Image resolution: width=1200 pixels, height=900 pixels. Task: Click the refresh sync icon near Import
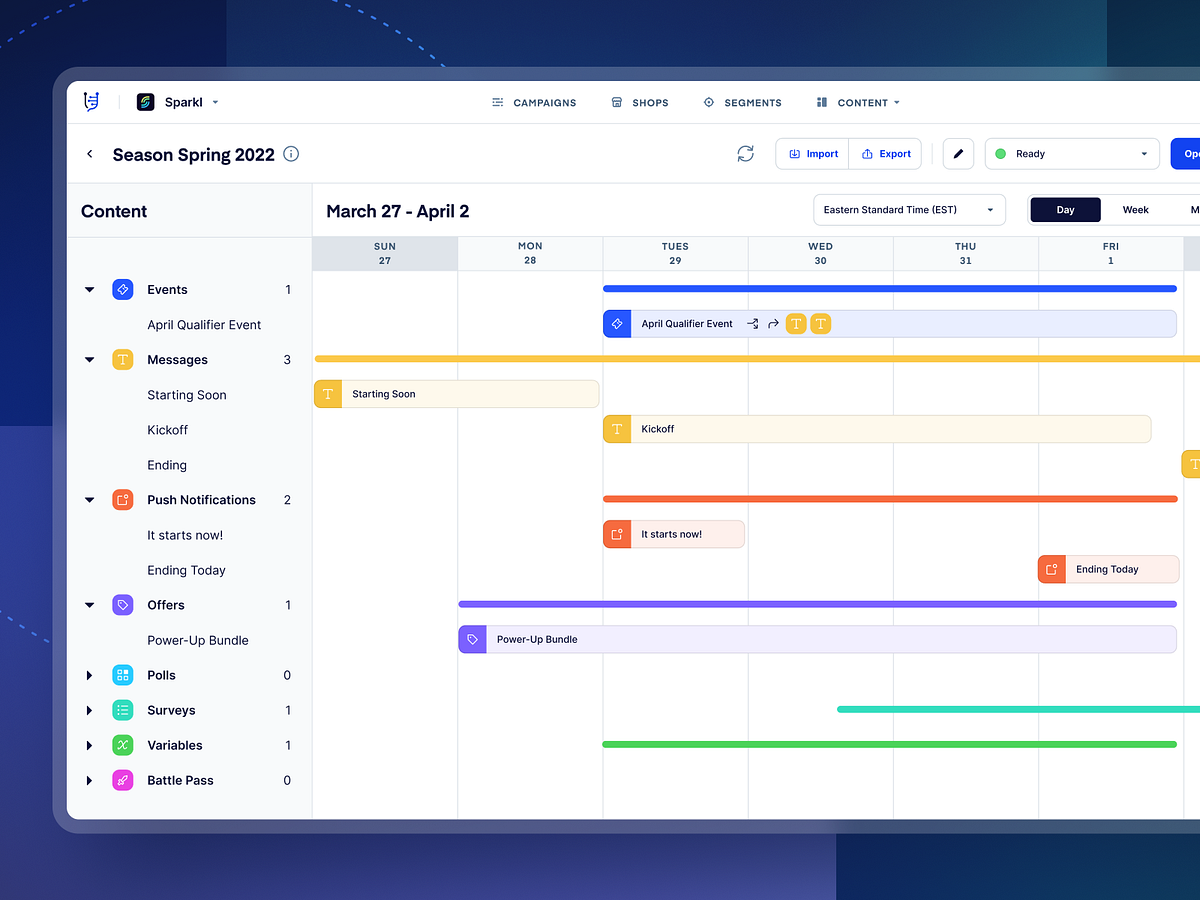745,153
